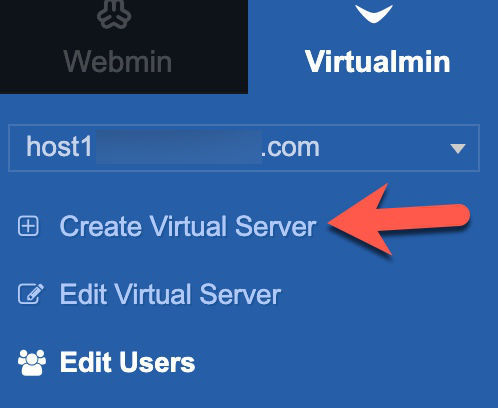Open the host1 domain dropdown

click(x=244, y=148)
